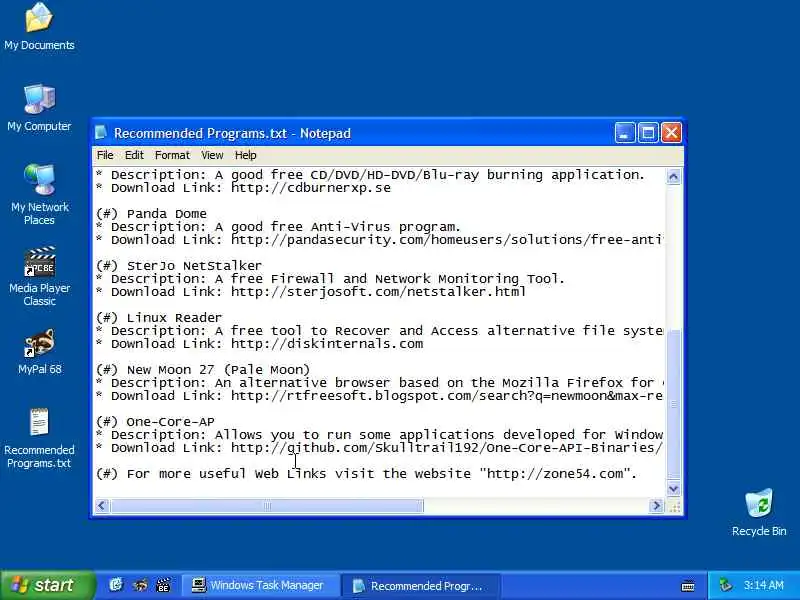Screen dimensions: 800x600
Task: Open My Computer desktop icon
Action: coord(39,108)
